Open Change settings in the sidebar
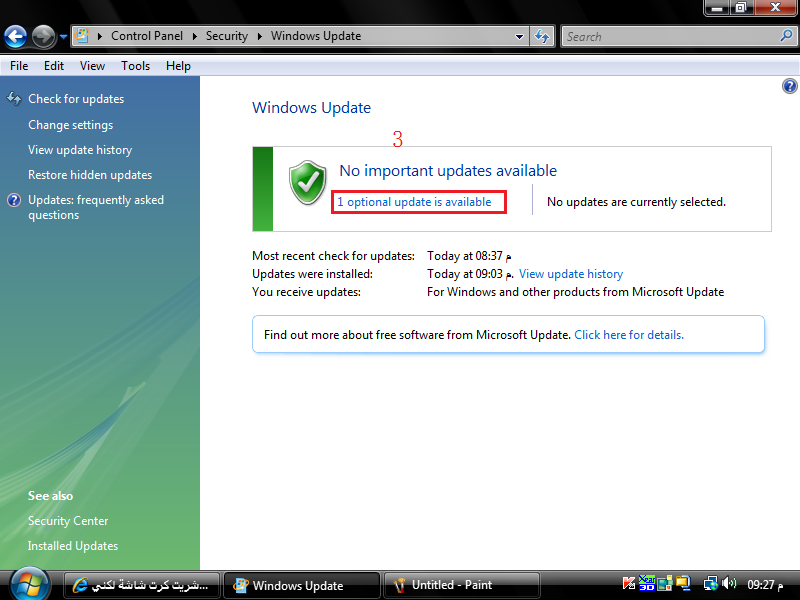The width and height of the screenshot is (800, 600). 70,125
